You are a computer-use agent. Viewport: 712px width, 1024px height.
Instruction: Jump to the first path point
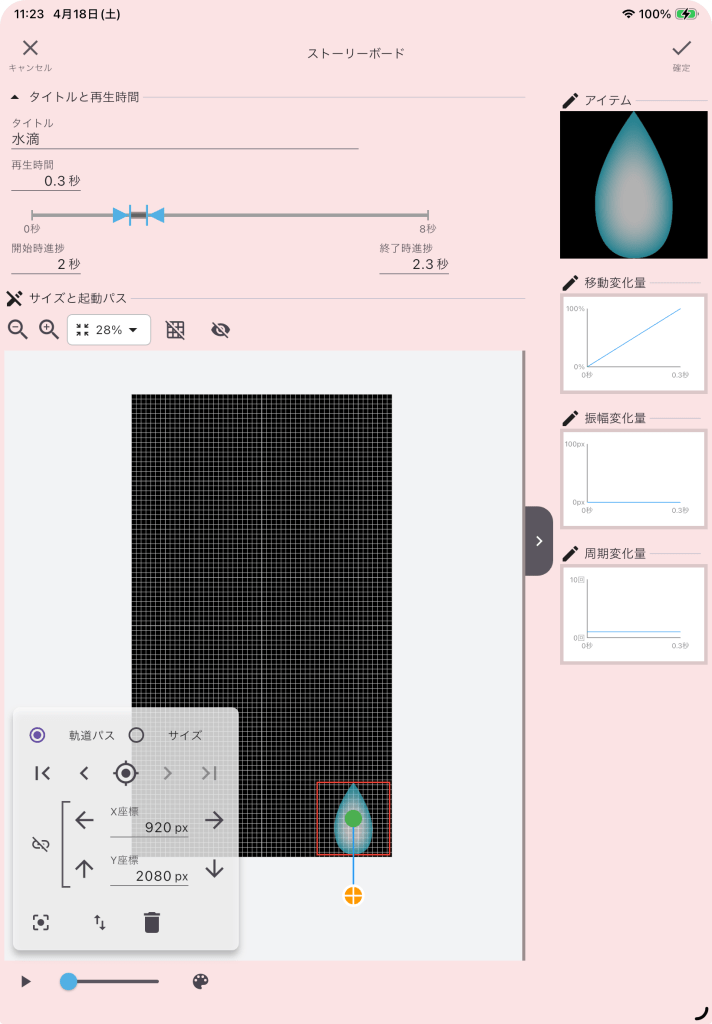[42, 773]
